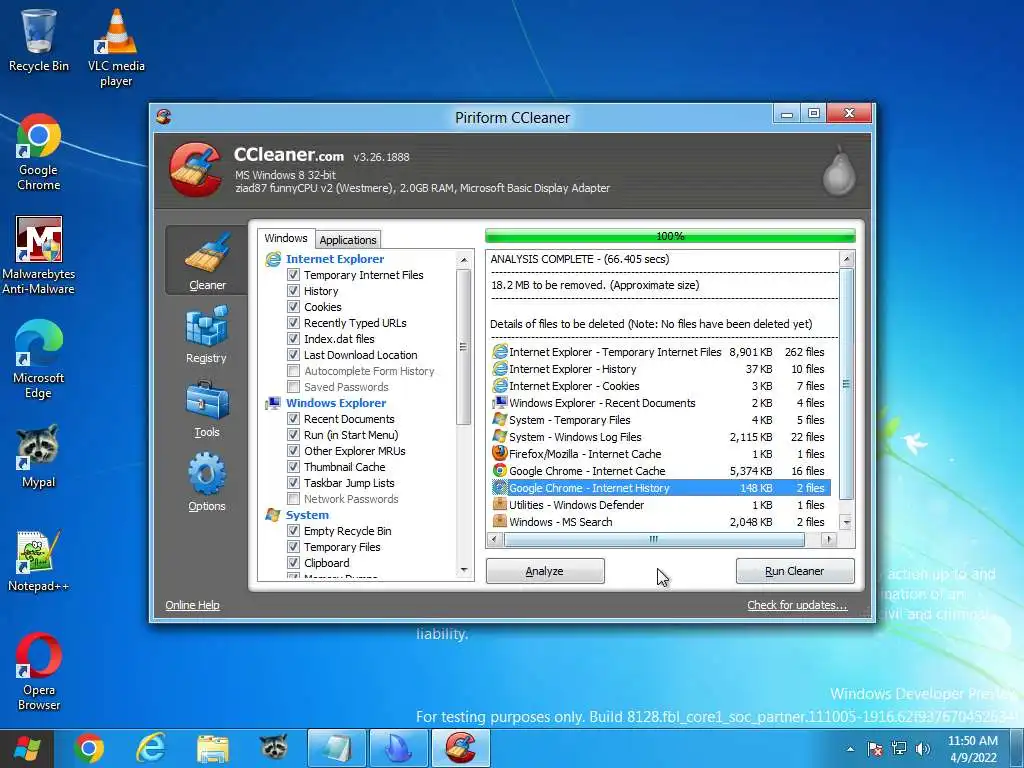Click Chrome icon in Google Chrome Internet Cache row
The height and width of the screenshot is (768, 1024).
tap(500, 471)
